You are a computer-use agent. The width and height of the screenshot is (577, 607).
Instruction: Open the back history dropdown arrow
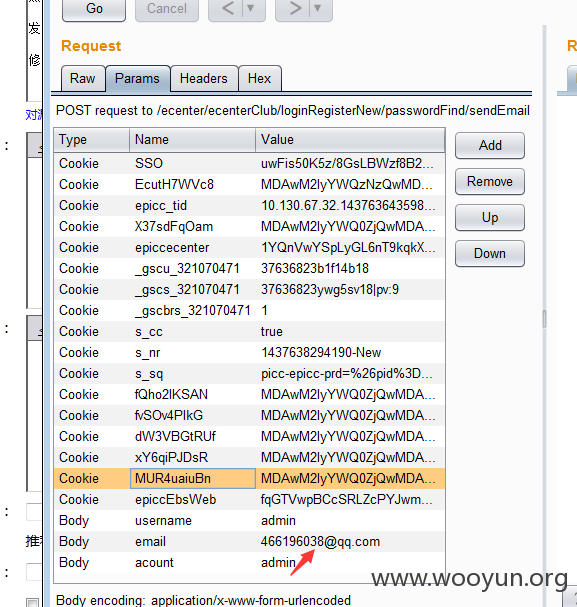click(251, 8)
